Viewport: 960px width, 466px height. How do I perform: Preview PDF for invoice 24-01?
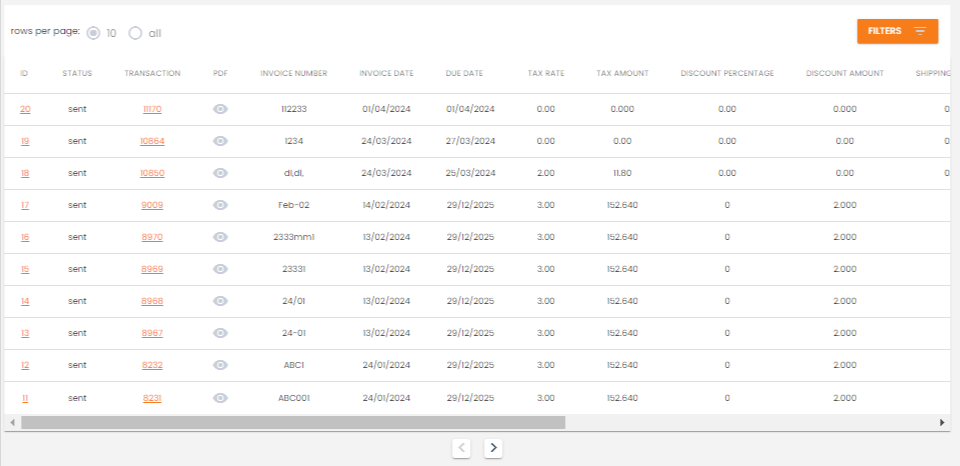click(220, 333)
